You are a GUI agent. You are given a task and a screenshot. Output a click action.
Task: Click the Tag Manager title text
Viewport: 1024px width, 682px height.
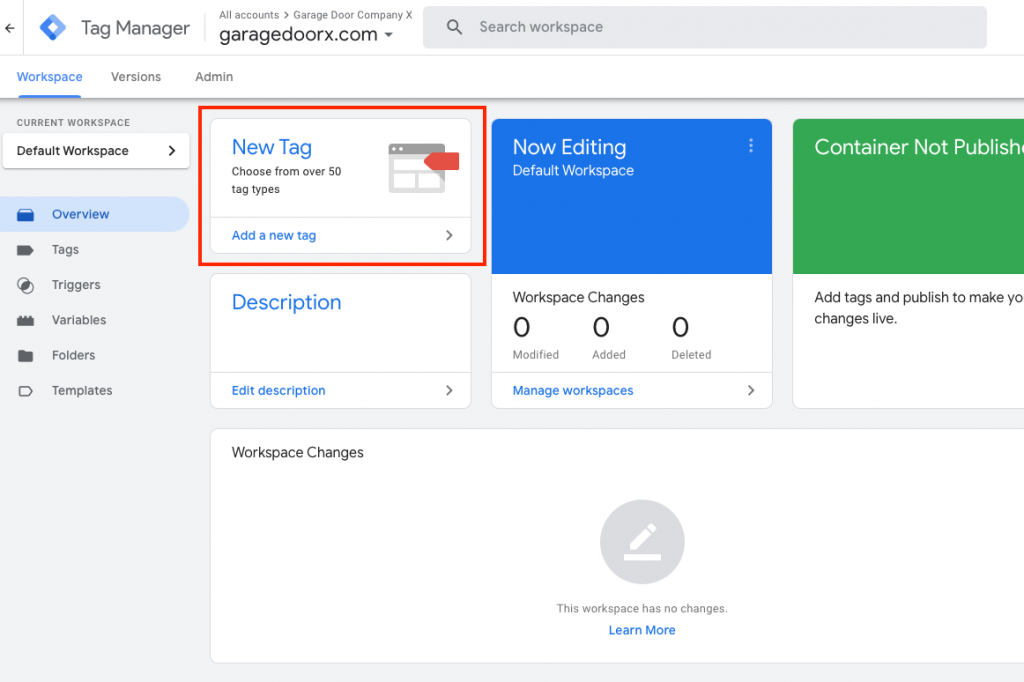(x=135, y=28)
